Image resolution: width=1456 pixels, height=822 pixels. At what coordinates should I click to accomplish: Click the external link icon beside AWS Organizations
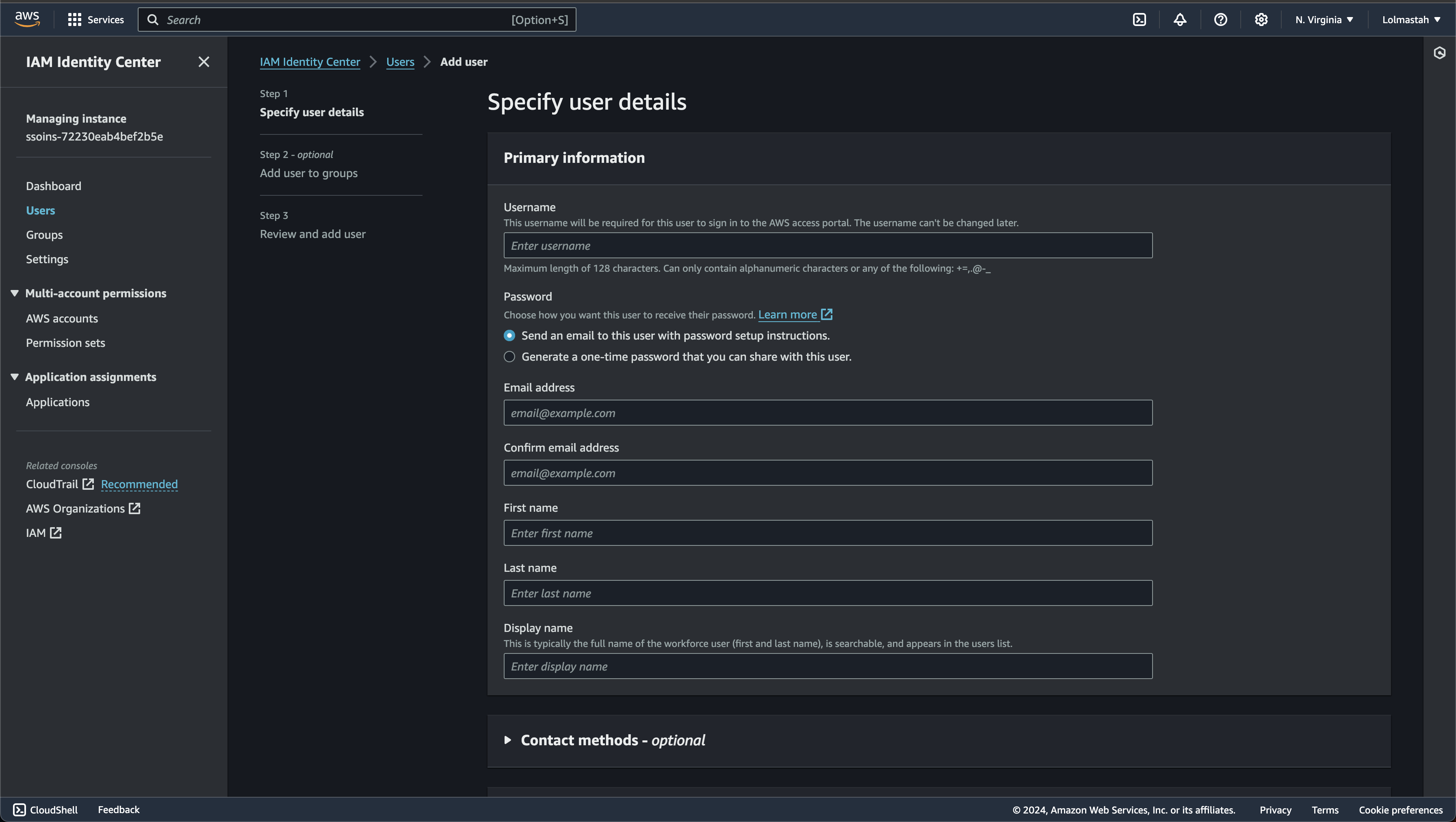(x=134, y=508)
